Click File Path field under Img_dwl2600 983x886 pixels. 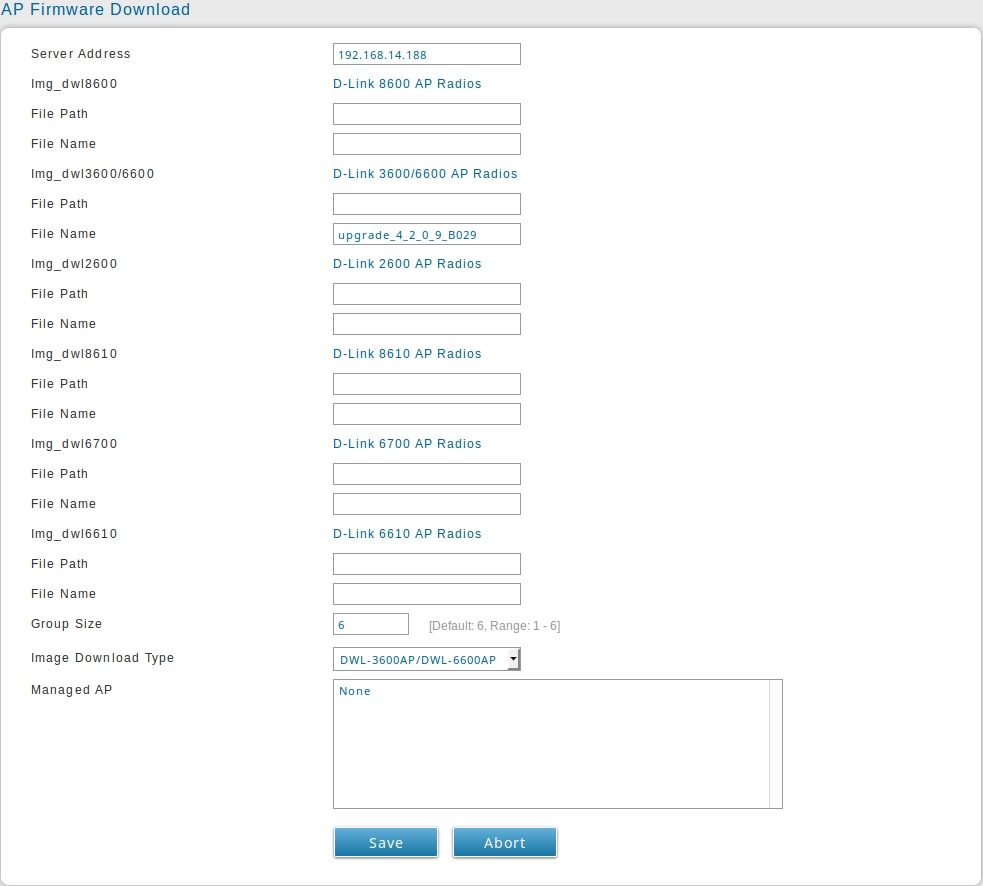pyautogui.click(x=426, y=294)
